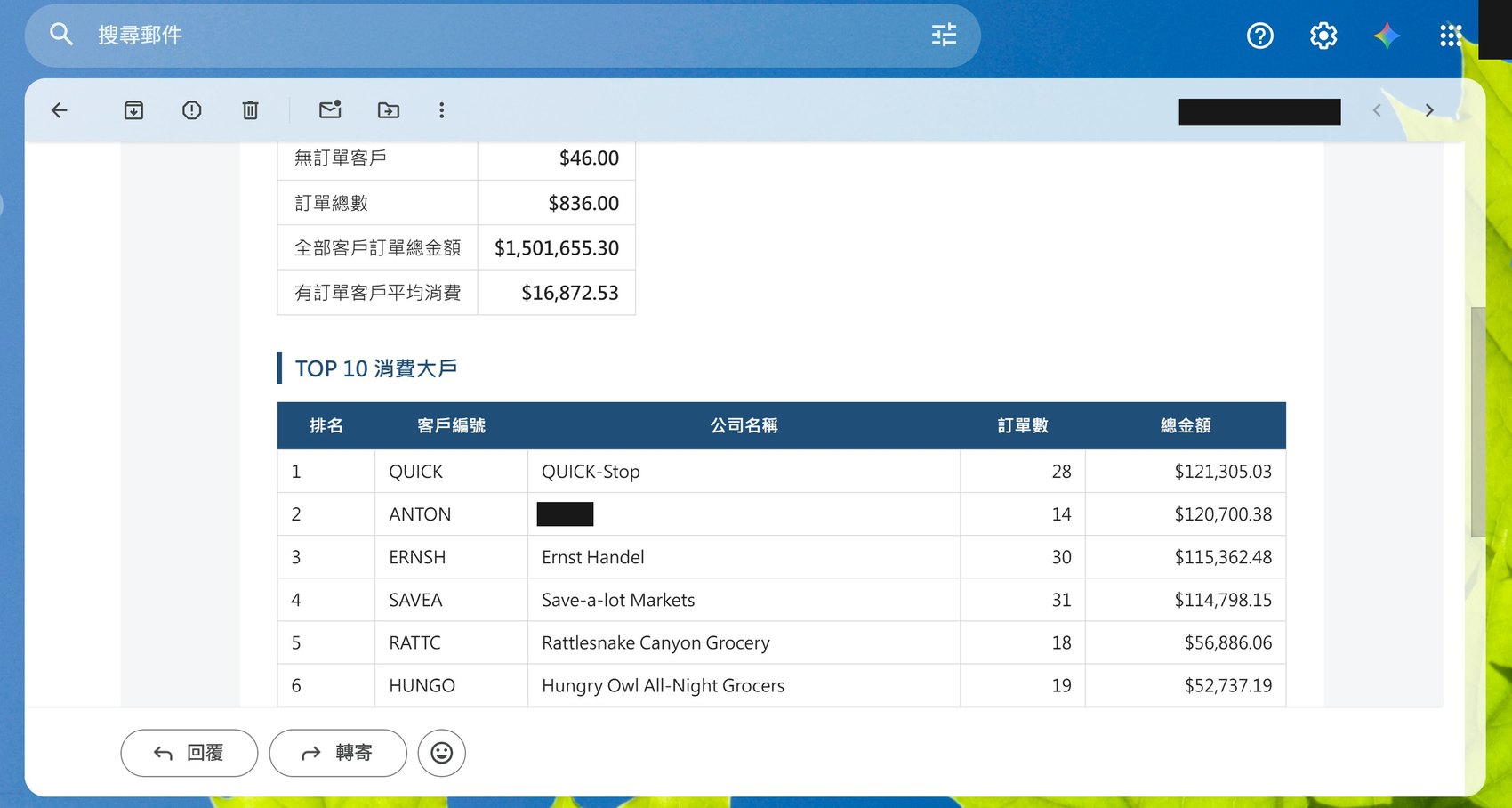Viewport: 1512px width, 808px height.
Task: Go to the newer email arrow
Action: [x=1377, y=110]
